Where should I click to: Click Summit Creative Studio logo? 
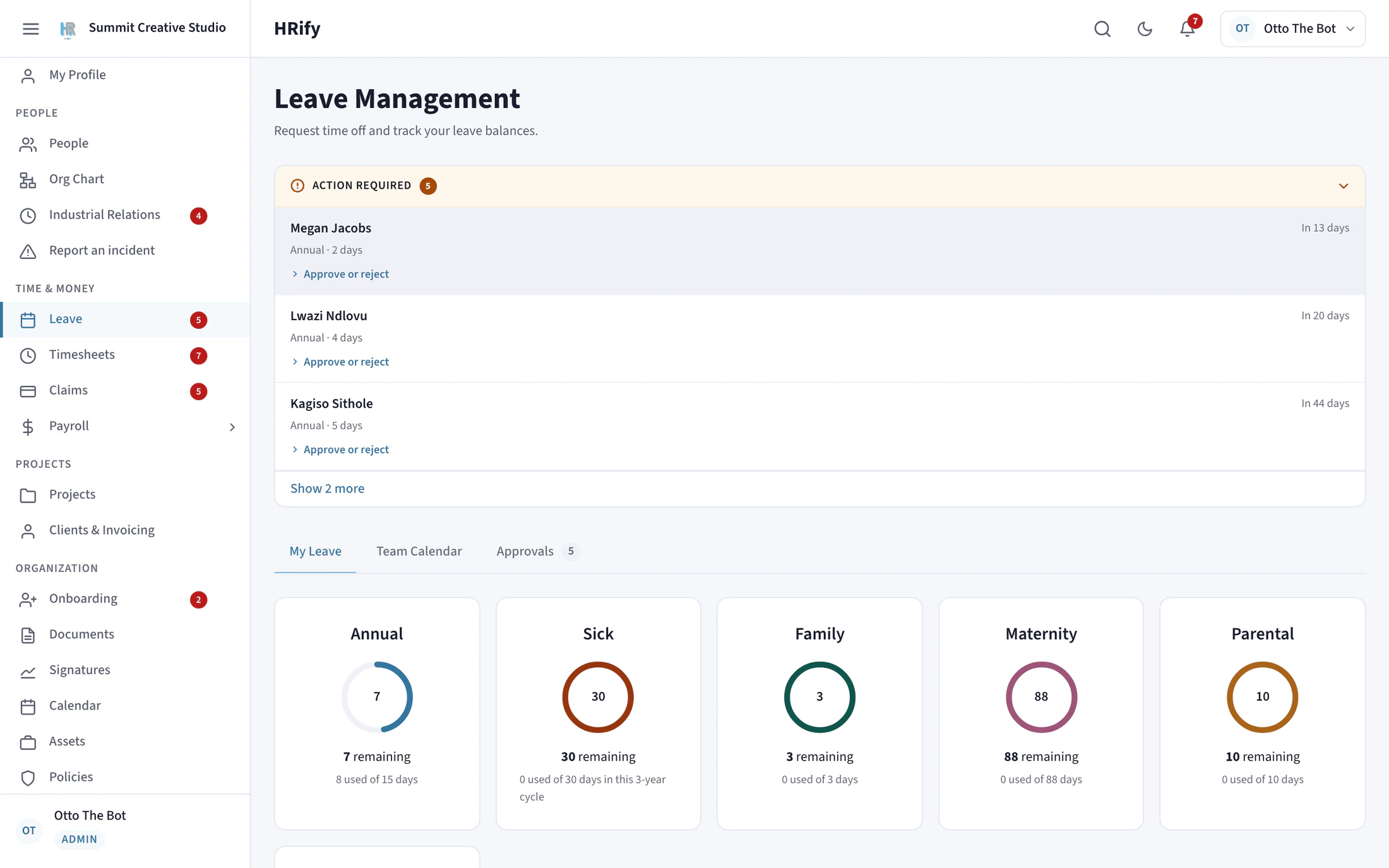tap(68, 29)
